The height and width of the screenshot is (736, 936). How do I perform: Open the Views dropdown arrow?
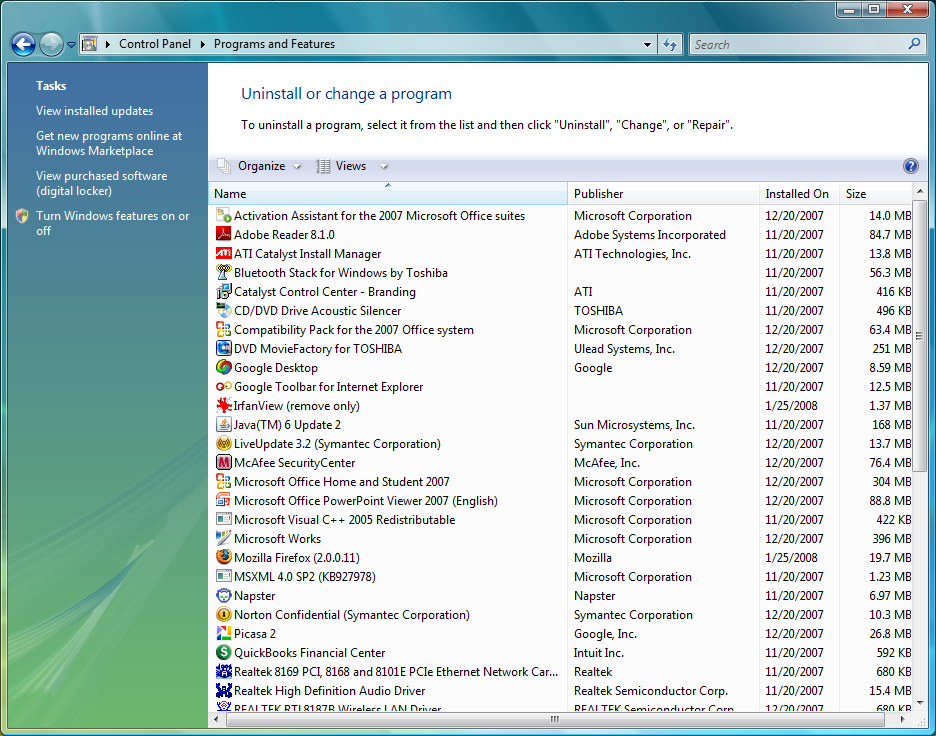click(384, 167)
